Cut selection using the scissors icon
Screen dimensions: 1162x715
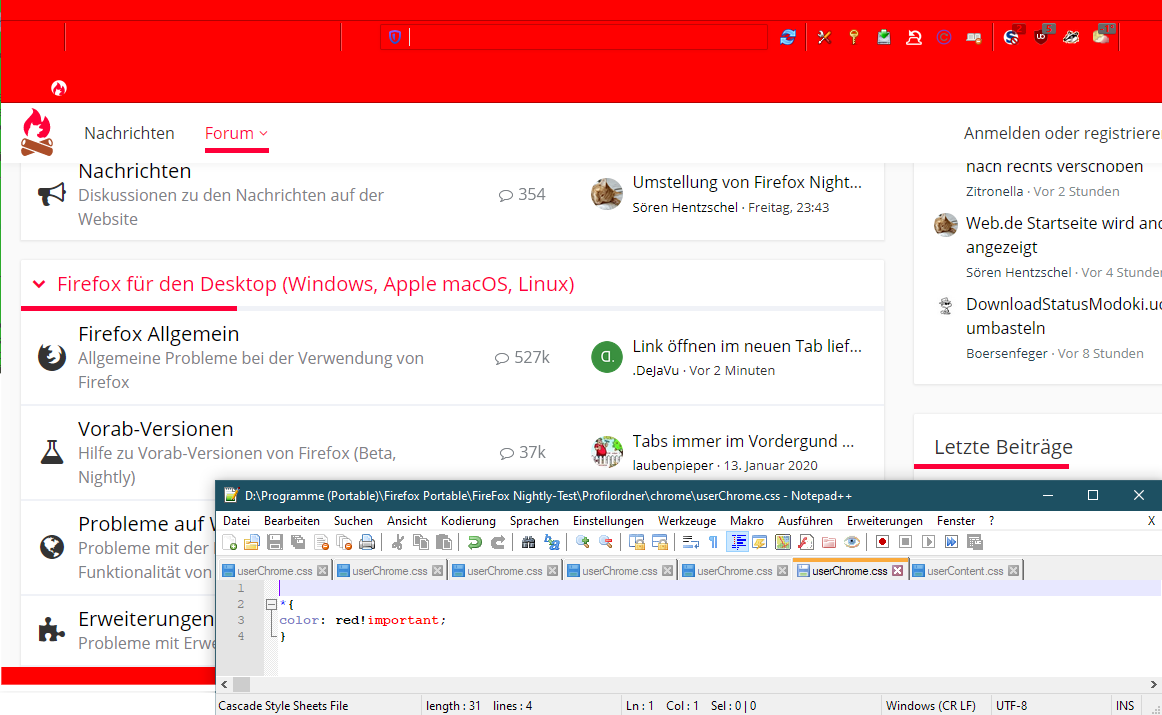(398, 542)
